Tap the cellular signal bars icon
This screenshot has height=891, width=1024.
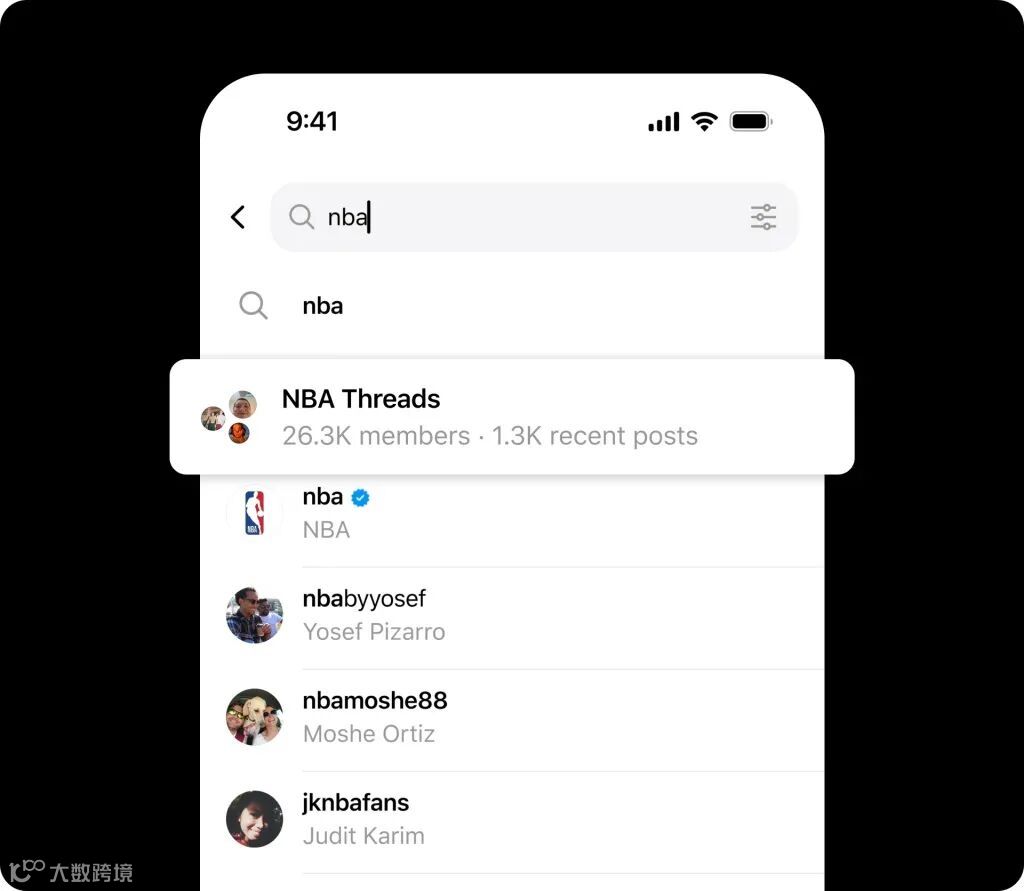(x=664, y=122)
